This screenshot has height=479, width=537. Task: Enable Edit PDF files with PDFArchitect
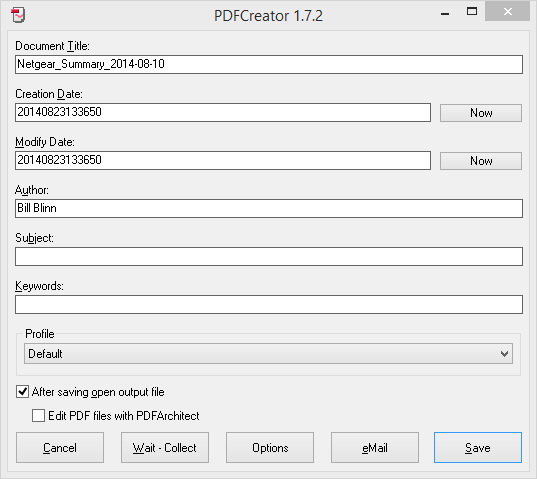pos(38,415)
